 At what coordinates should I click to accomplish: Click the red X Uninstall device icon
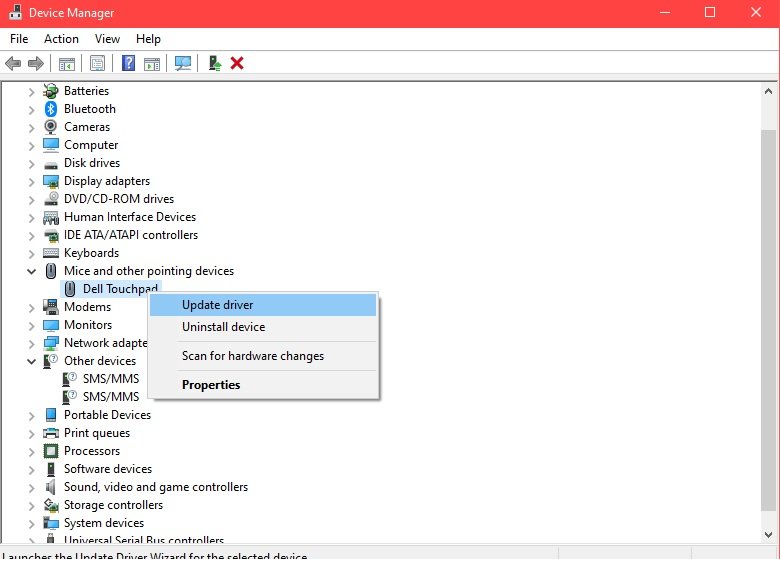[x=237, y=63]
